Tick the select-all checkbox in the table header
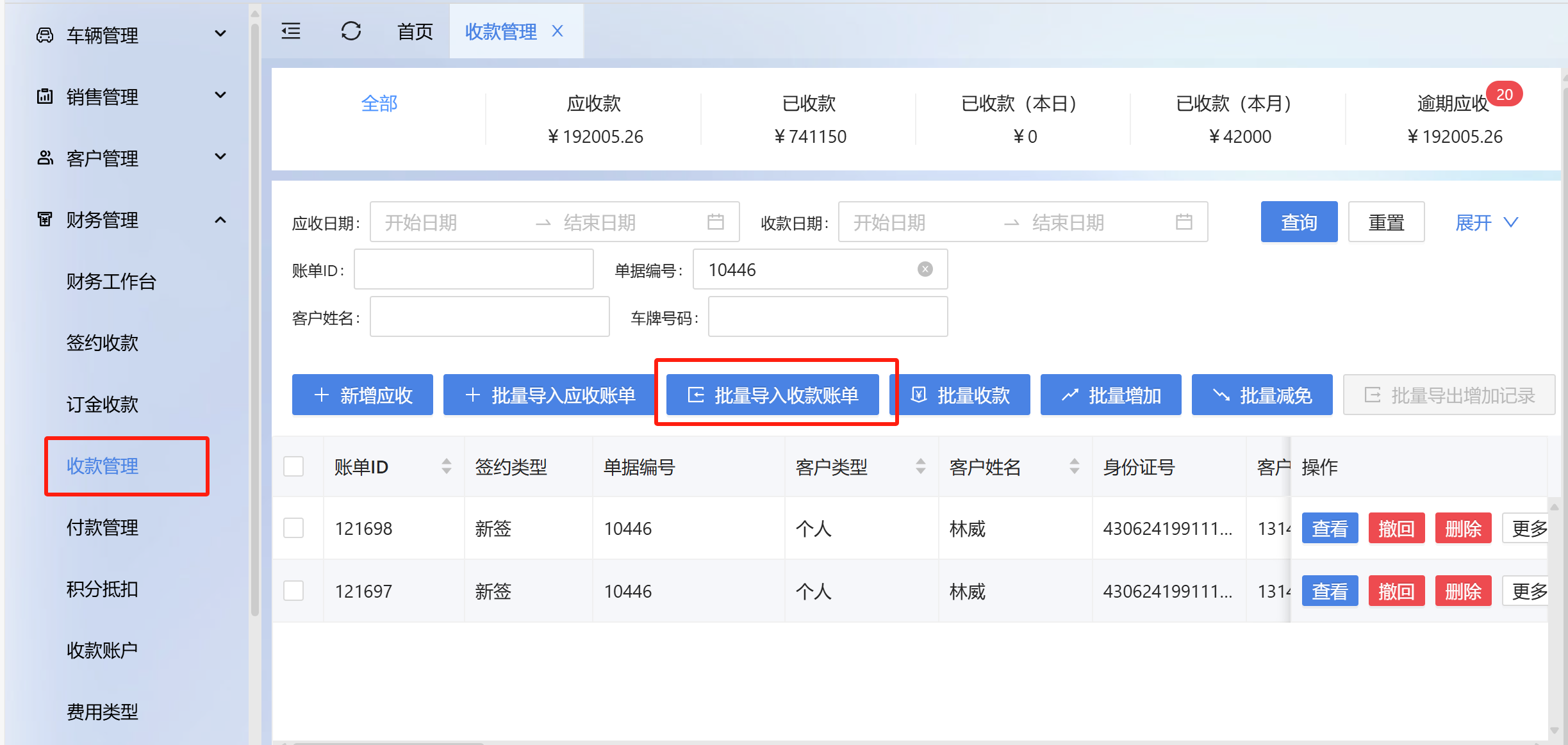The image size is (1568, 745). click(x=293, y=466)
